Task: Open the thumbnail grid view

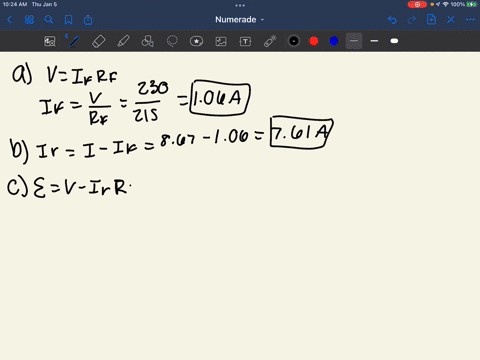Action: (x=29, y=20)
